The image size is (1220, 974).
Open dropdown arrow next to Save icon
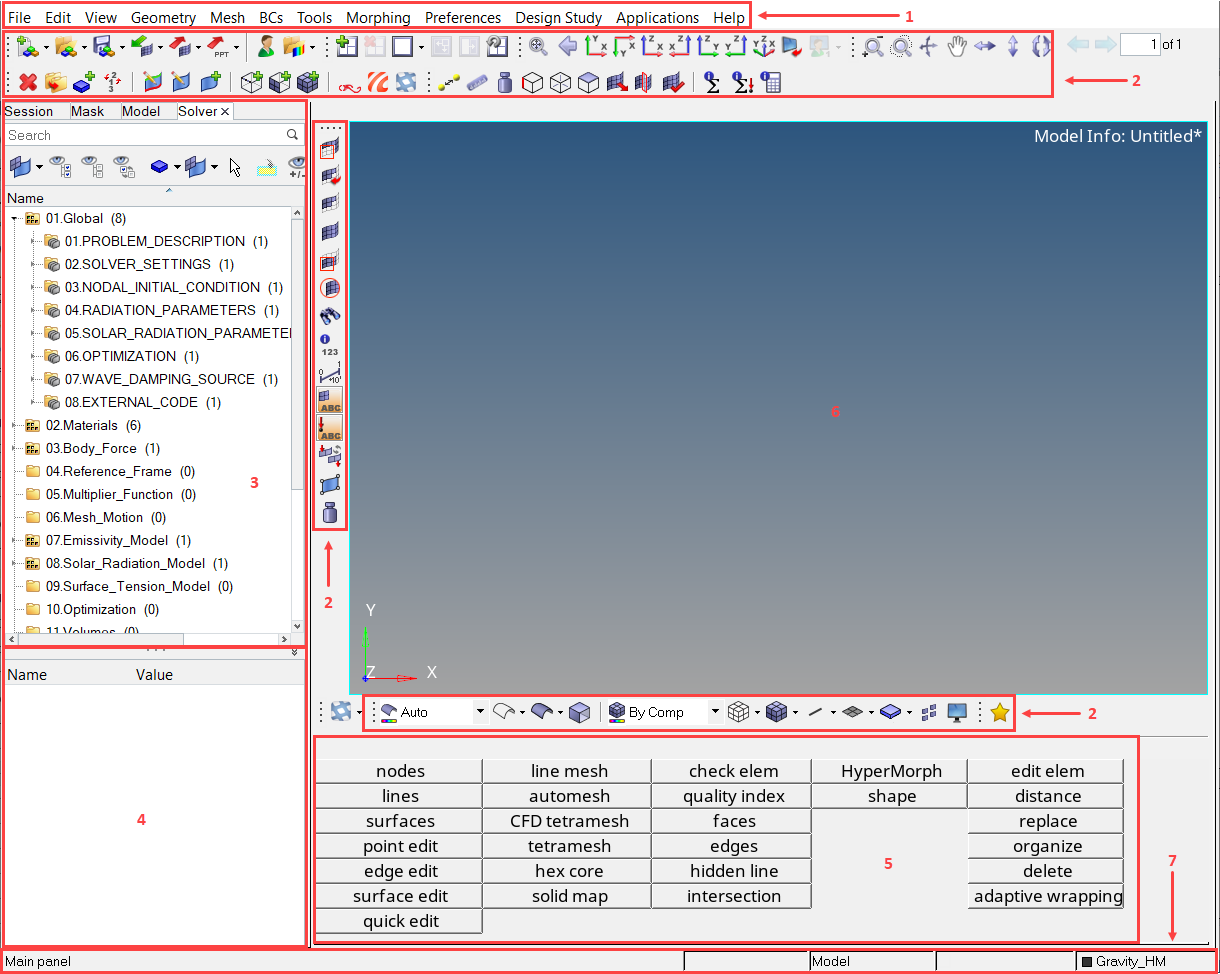(x=121, y=46)
